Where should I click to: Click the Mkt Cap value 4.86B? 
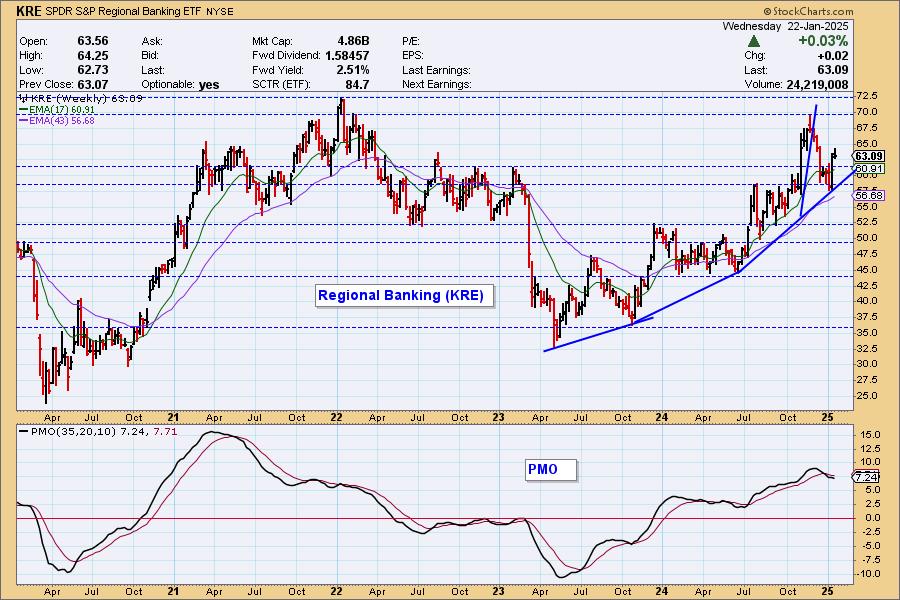tap(353, 41)
